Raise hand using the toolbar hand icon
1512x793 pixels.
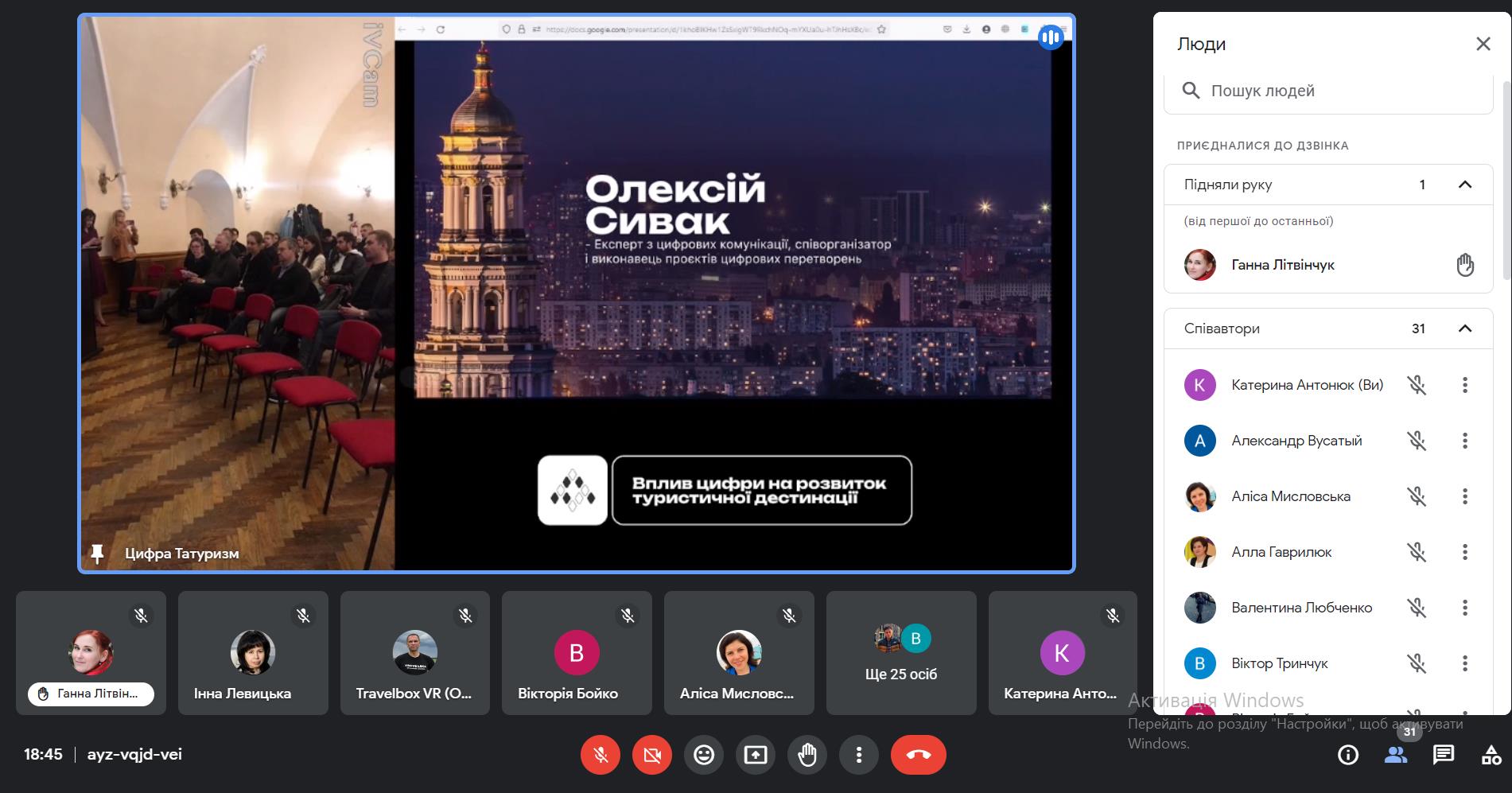[807, 755]
